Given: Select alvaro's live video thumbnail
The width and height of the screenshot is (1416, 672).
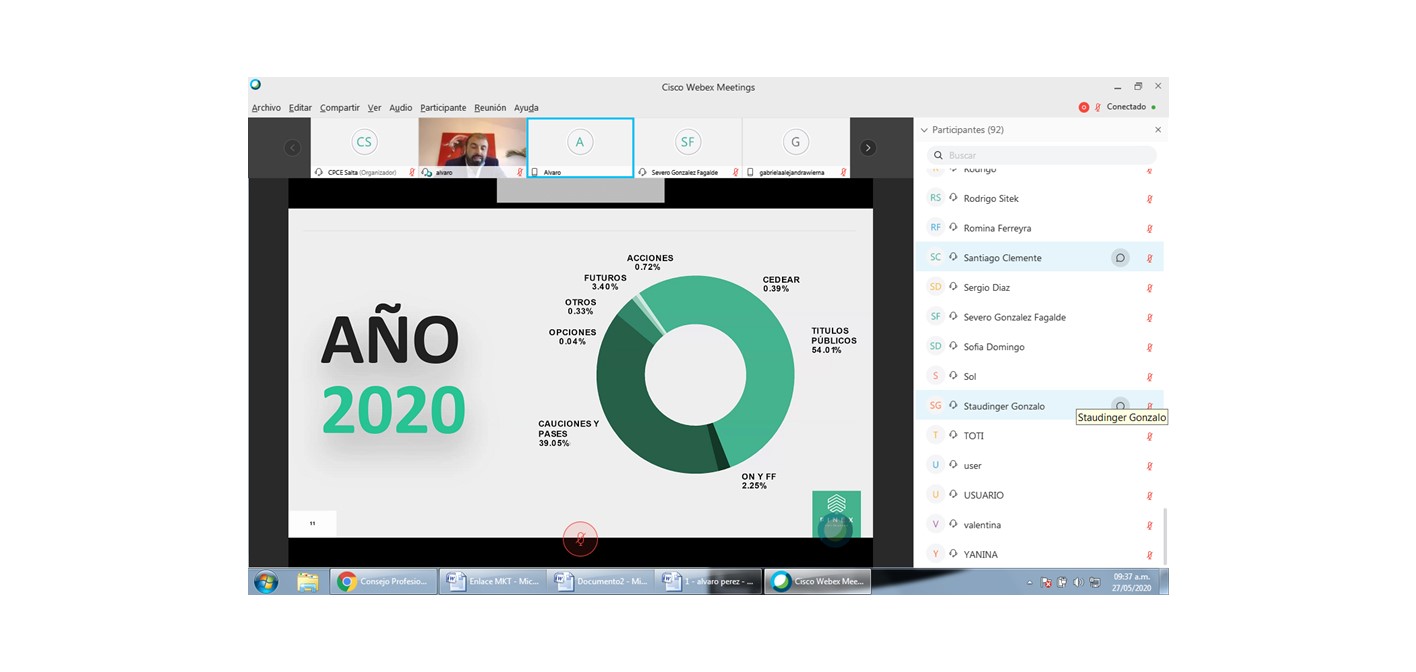Looking at the screenshot, I should coord(472,148).
